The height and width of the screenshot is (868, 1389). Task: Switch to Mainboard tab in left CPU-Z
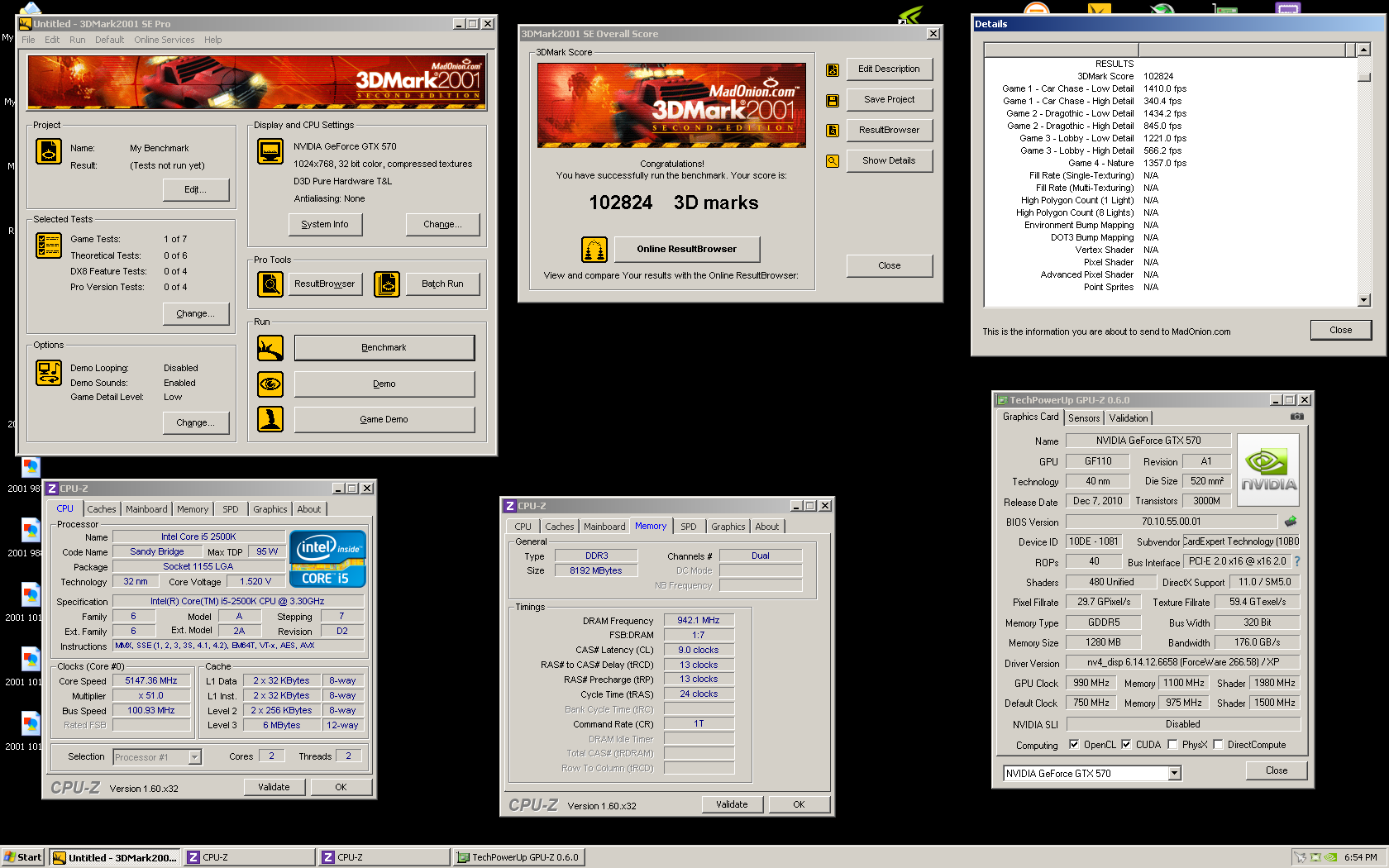tap(146, 509)
